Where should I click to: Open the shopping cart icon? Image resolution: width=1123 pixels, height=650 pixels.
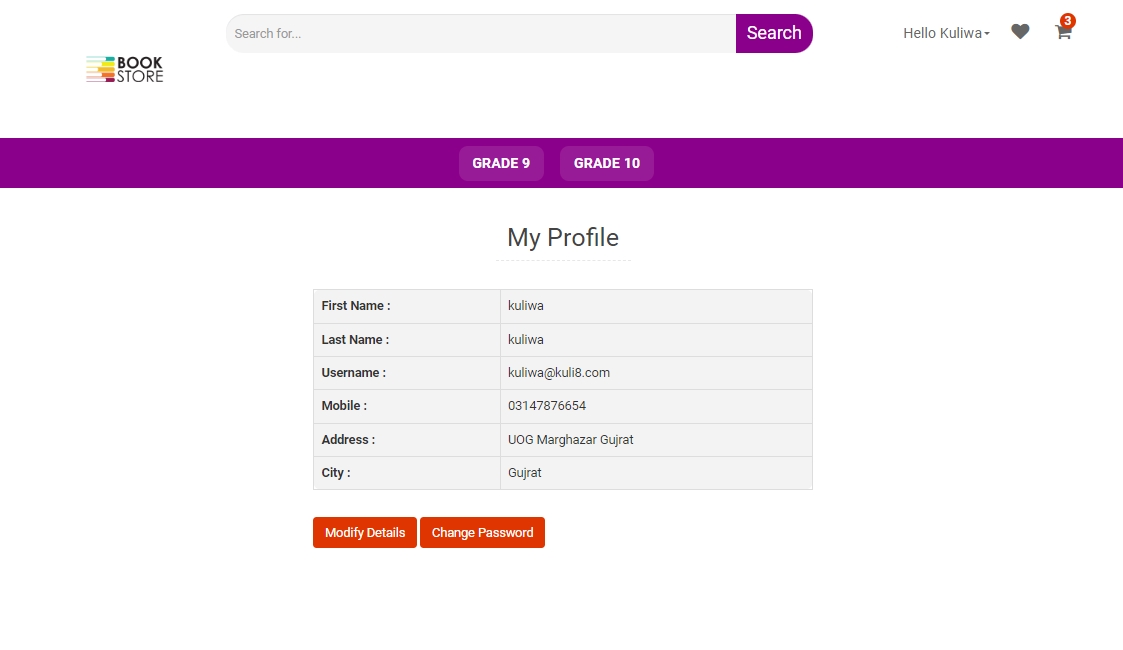pyautogui.click(x=1062, y=32)
